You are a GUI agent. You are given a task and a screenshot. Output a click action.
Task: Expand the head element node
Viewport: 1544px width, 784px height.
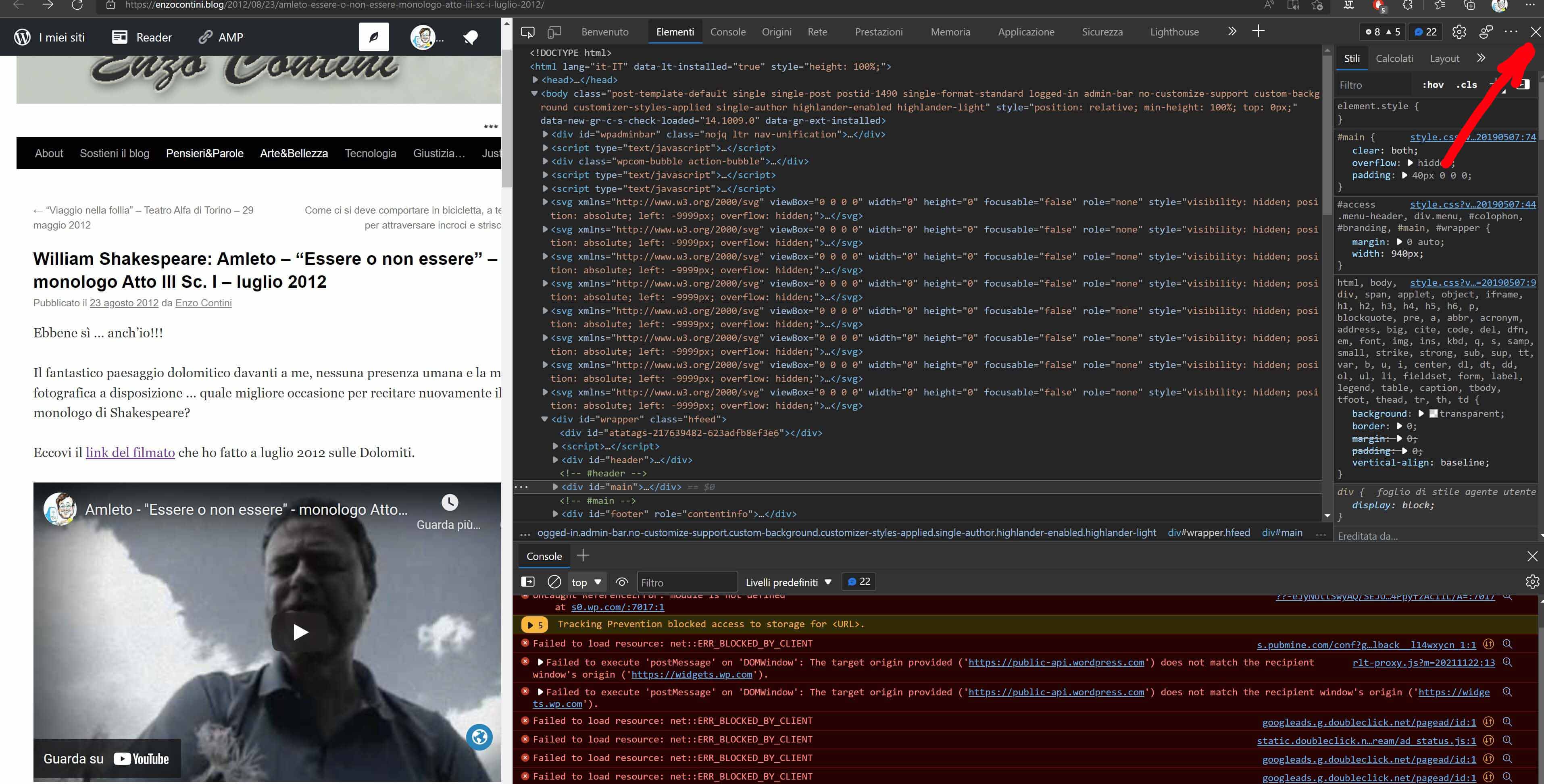click(x=535, y=80)
